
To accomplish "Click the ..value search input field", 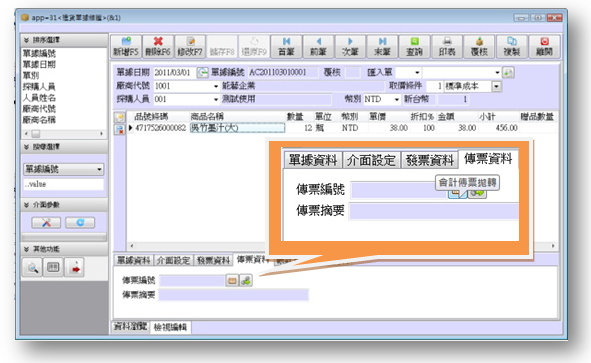I will (63, 184).
